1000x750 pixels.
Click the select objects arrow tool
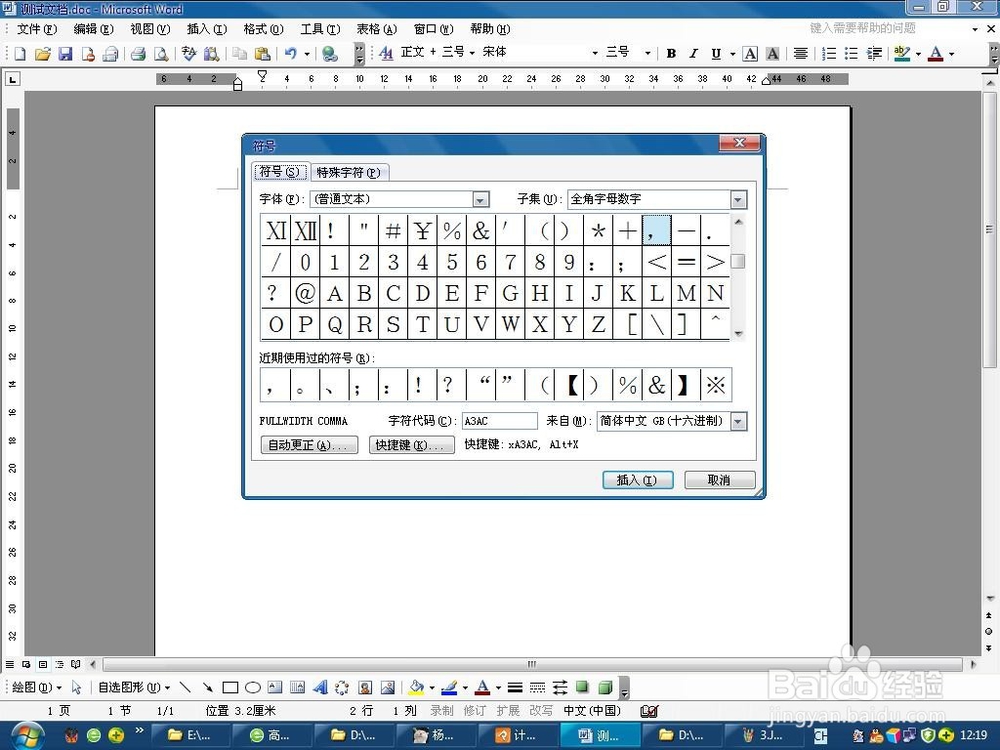click(77, 687)
